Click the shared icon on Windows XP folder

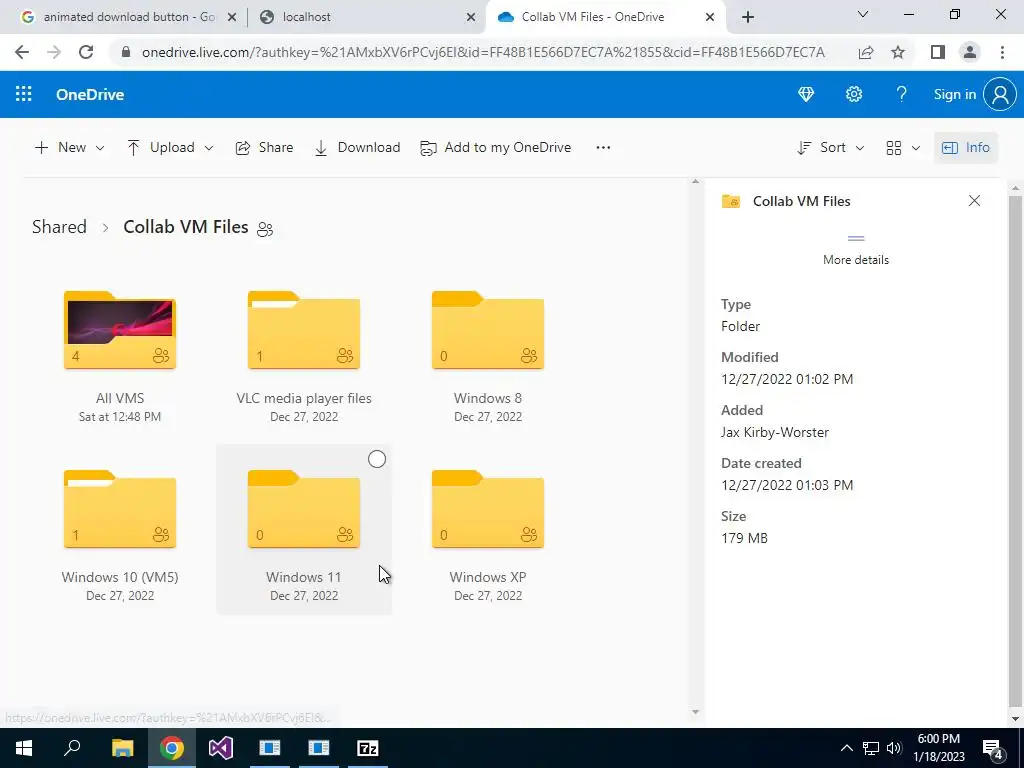(x=529, y=535)
